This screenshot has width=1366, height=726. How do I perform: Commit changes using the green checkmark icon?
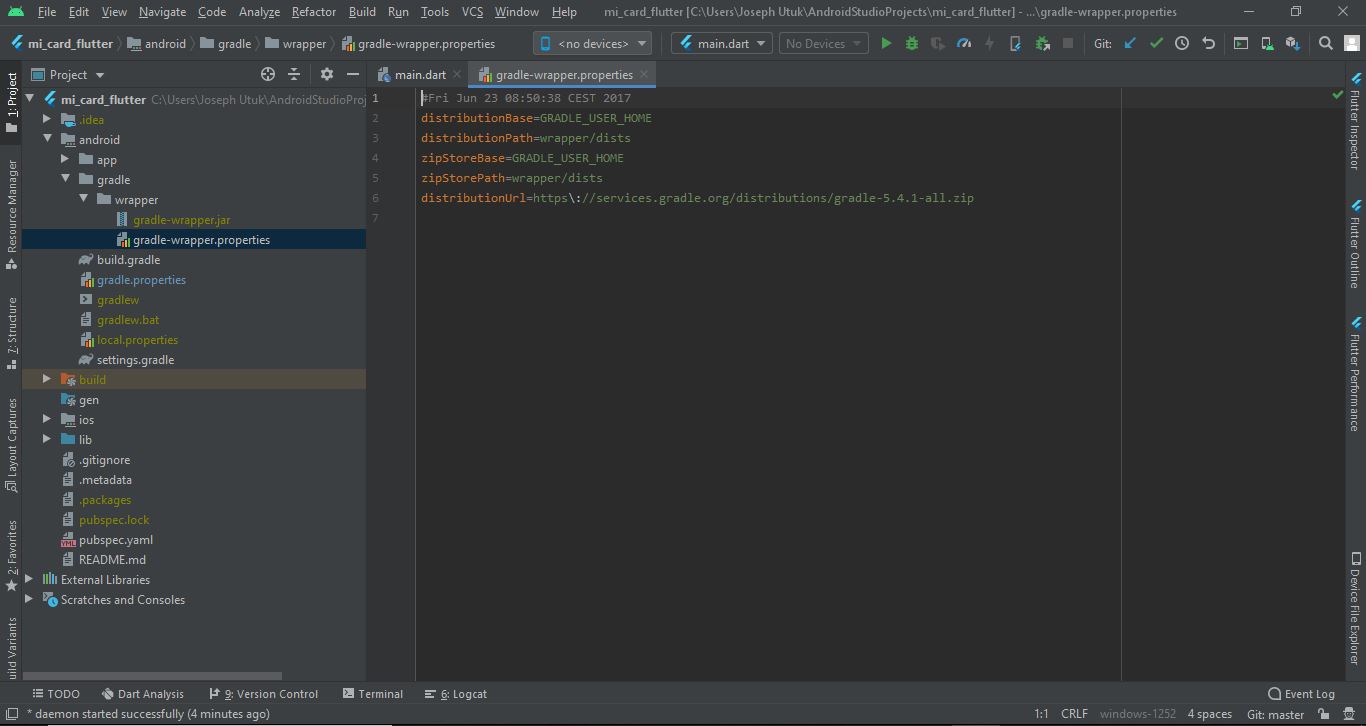pos(1156,43)
